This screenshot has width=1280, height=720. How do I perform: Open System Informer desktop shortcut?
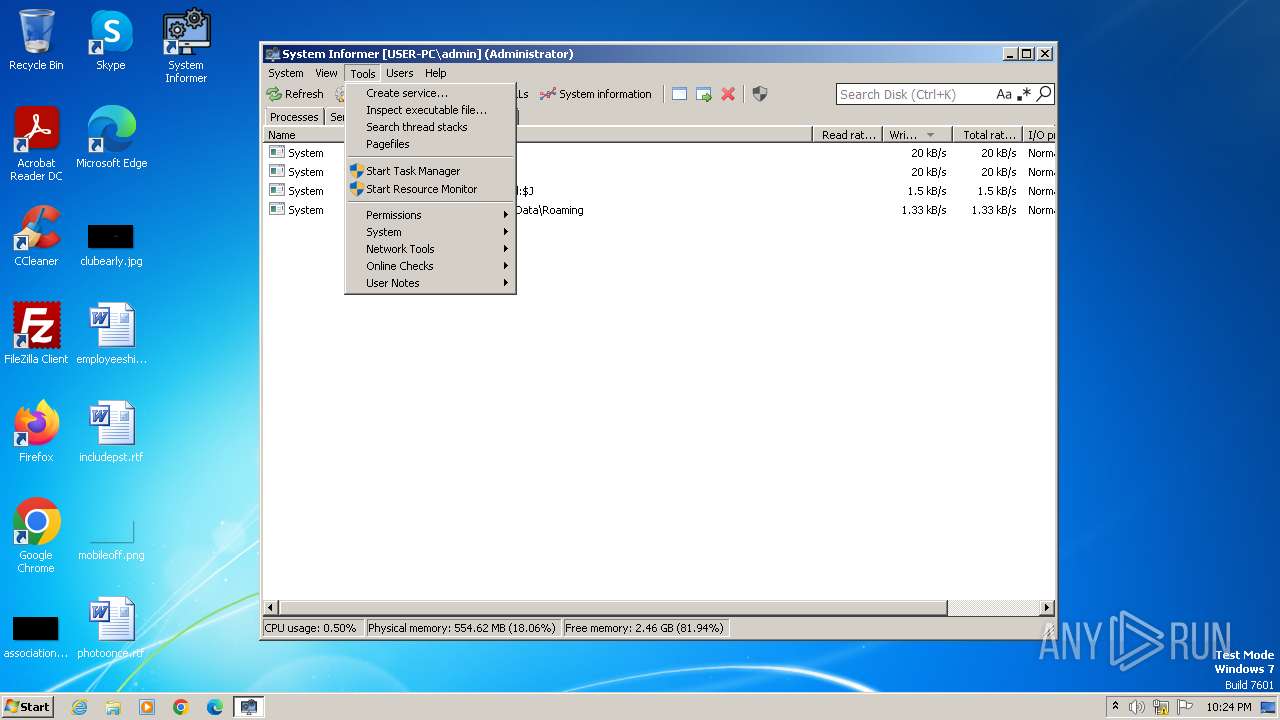click(x=186, y=46)
